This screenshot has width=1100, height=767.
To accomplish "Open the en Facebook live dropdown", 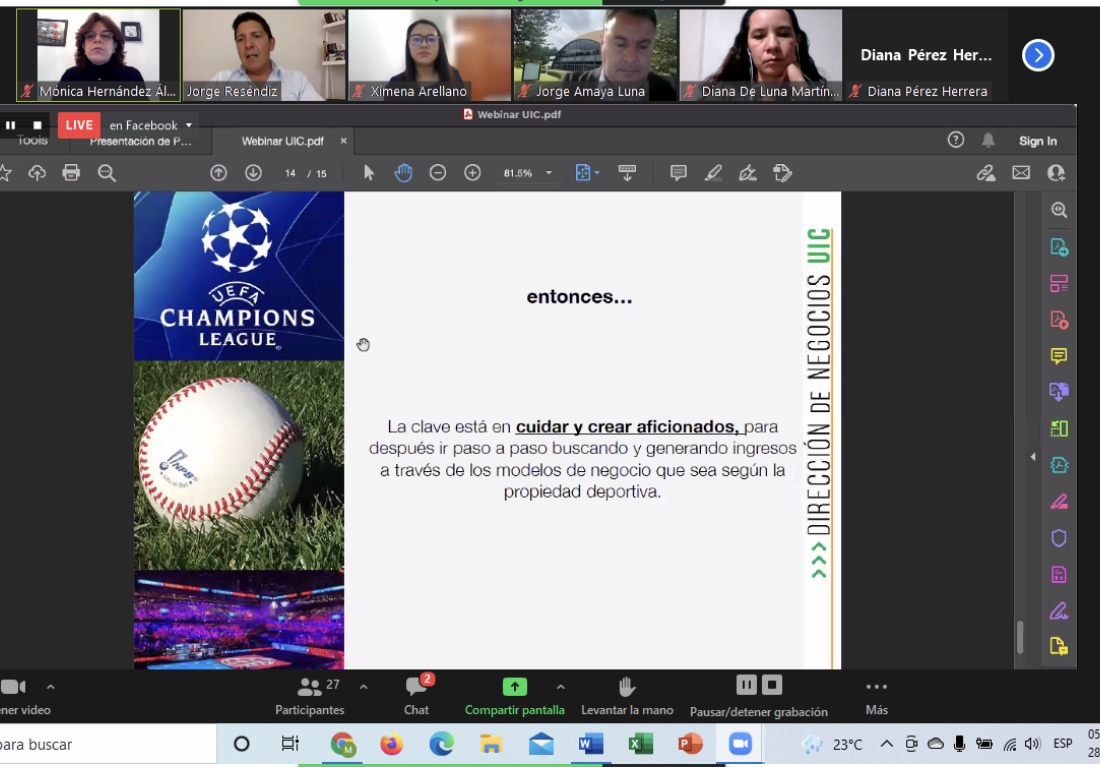I will pyautogui.click(x=151, y=125).
